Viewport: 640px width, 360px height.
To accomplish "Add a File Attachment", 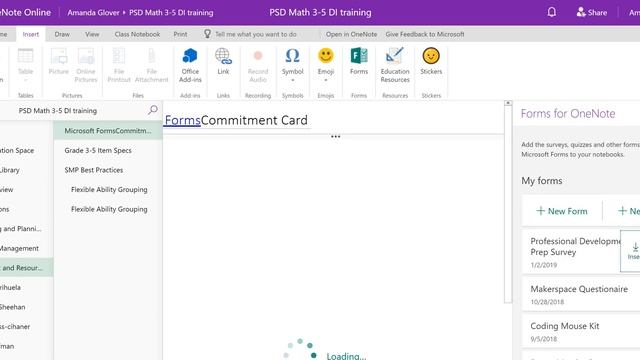I will point(151,65).
